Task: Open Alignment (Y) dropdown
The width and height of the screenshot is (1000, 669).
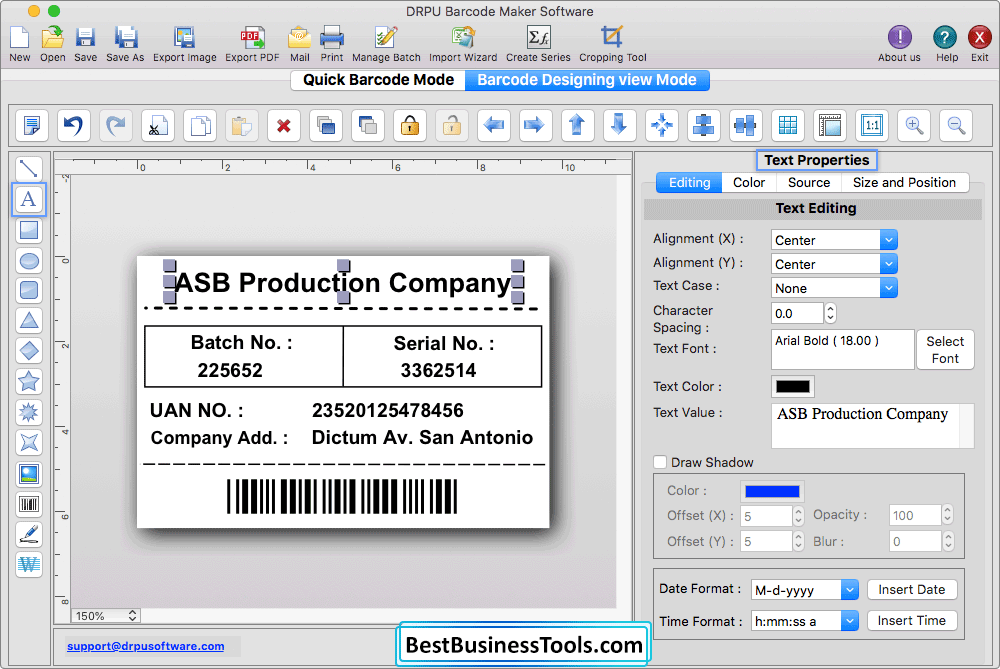Action: click(834, 264)
